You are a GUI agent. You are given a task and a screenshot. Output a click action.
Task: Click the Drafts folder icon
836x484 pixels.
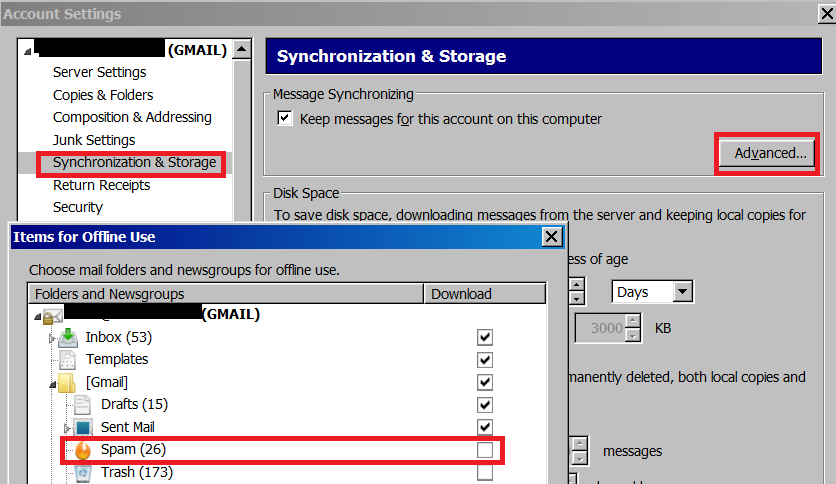tap(84, 405)
